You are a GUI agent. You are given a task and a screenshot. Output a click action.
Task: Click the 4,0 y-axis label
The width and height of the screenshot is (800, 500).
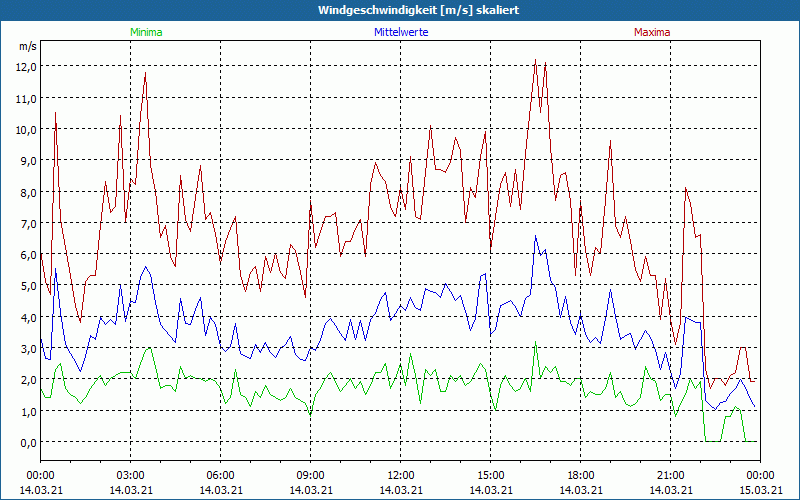(30, 317)
